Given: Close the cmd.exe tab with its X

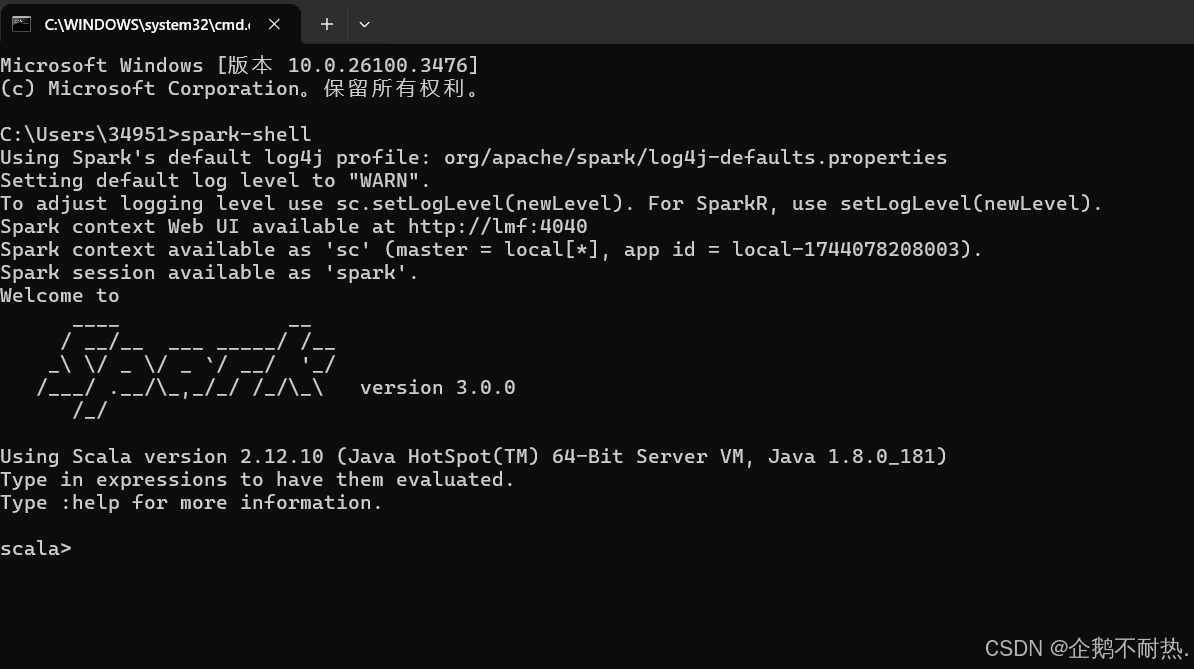Looking at the screenshot, I should click(x=274, y=24).
